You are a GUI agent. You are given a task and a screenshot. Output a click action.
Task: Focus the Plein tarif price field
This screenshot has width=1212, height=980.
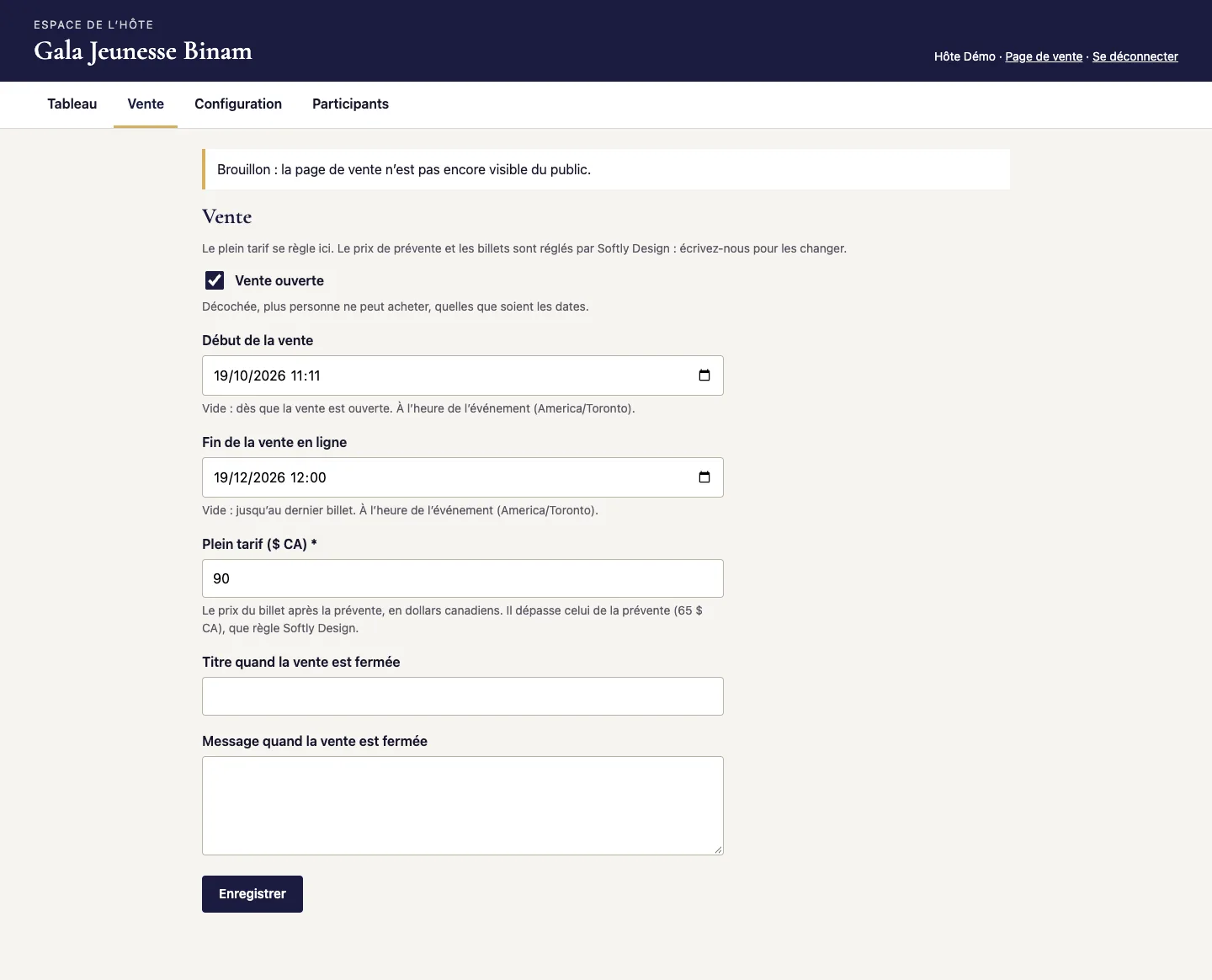[x=463, y=578]
